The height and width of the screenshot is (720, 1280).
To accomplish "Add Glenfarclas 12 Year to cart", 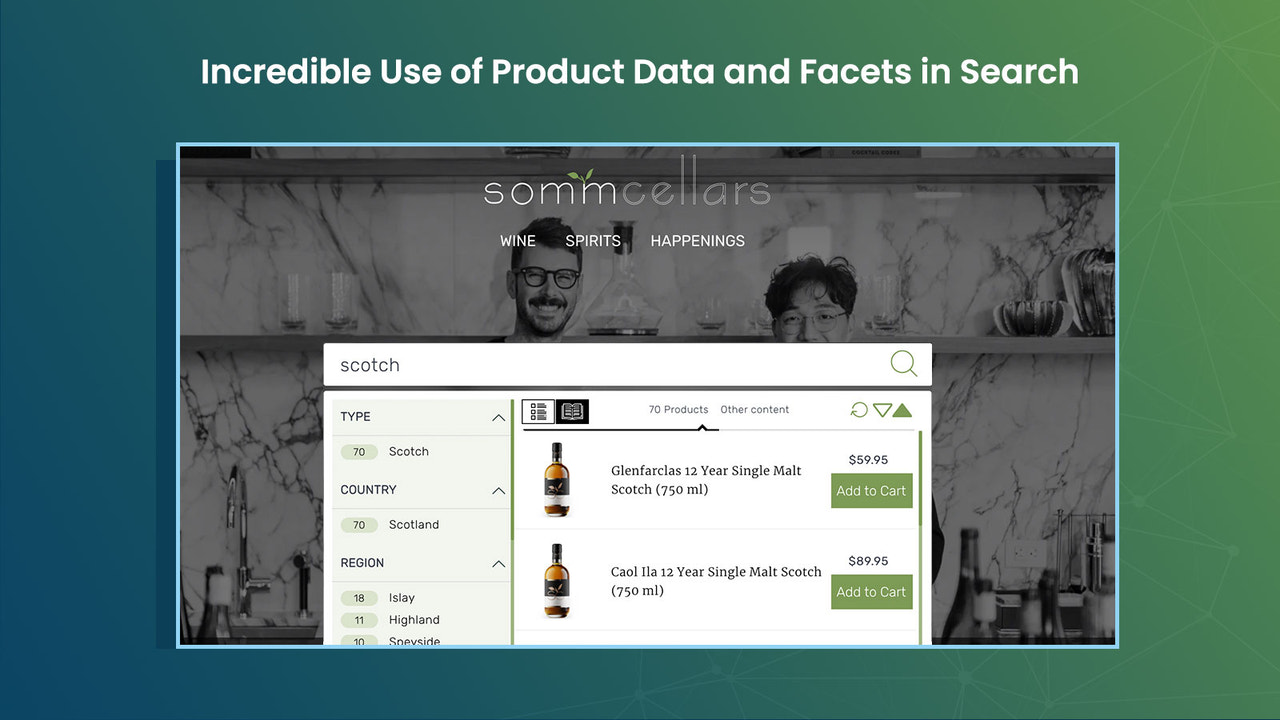I will coord(871,491).
